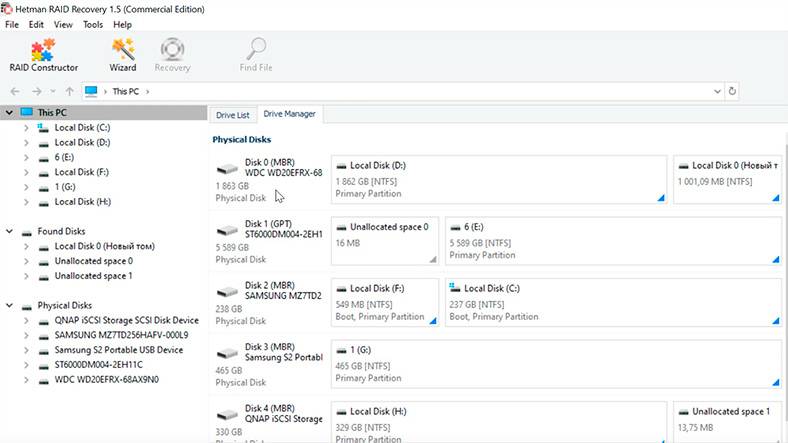Select Local Disk 0 (Новый том) in tree
Image resolution: width=788 pixels, height=443 pixels.
pyautogui.click(x=105, y=246)
